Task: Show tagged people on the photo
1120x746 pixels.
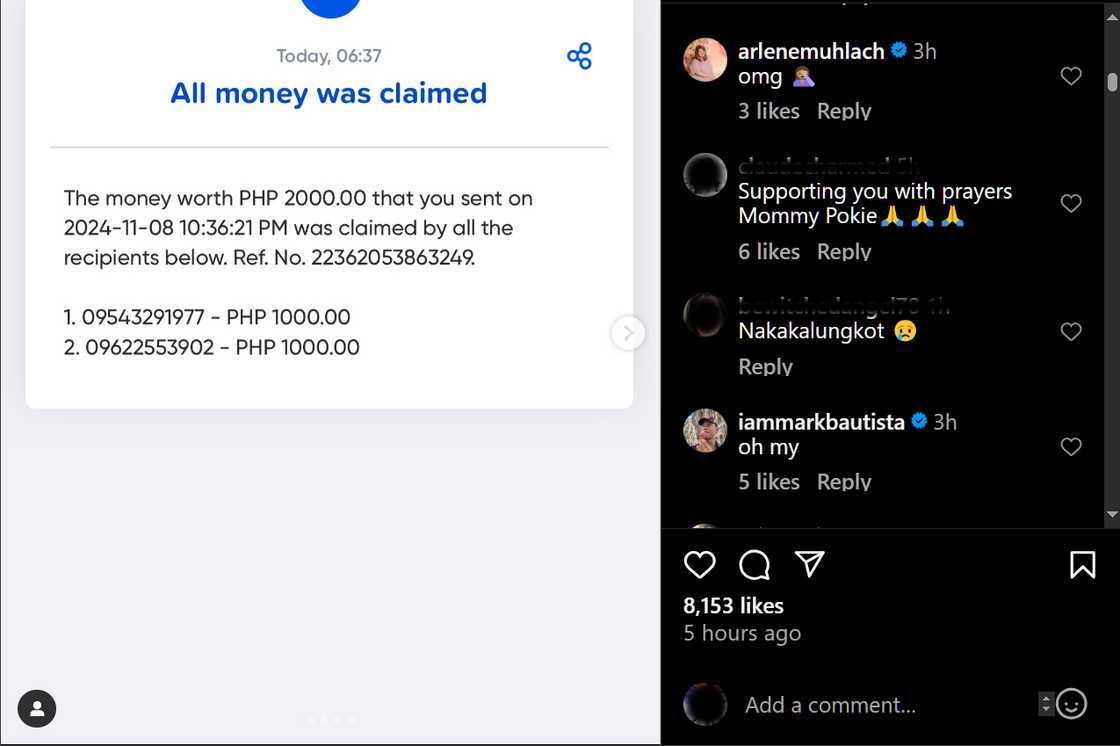Action: [37, 708]
